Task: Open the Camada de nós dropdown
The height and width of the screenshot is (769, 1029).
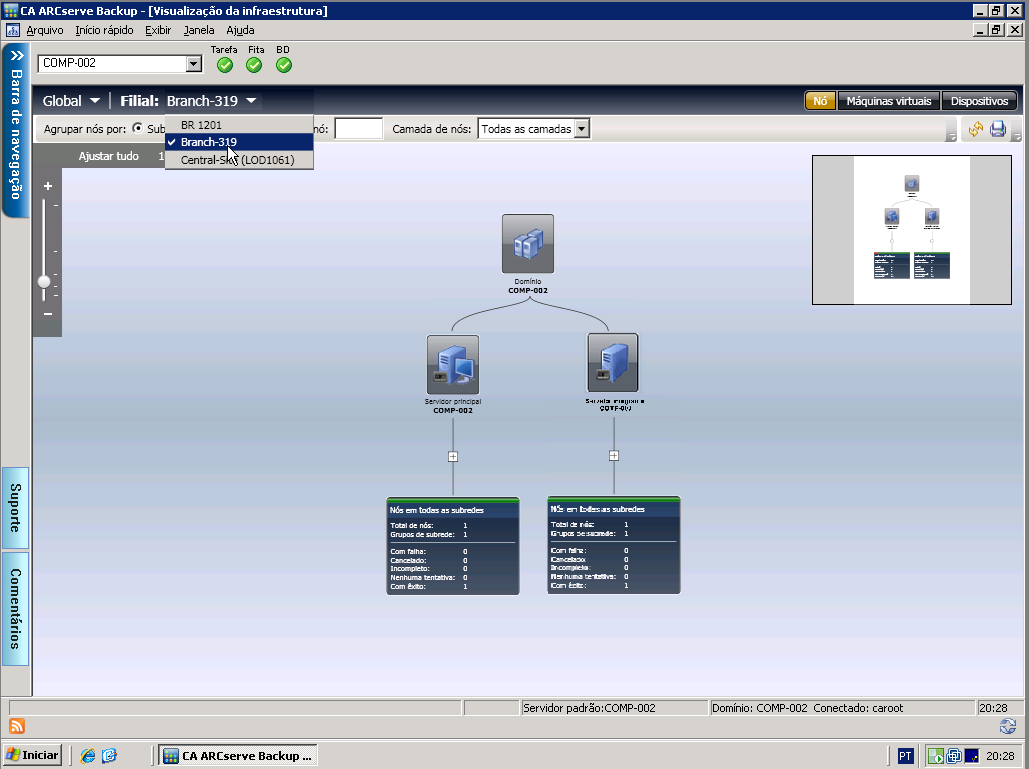Action: (x=582, y=129)
